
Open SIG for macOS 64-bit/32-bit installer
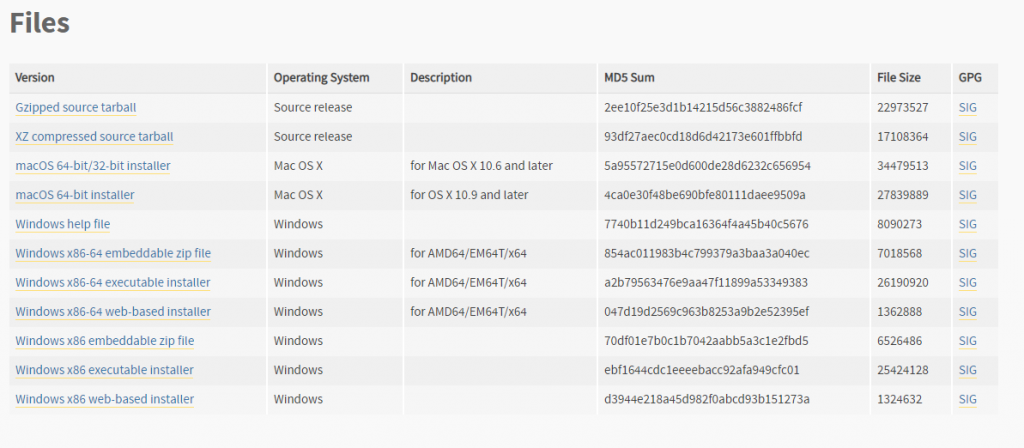pyautogui.click(x=968, y=166)
